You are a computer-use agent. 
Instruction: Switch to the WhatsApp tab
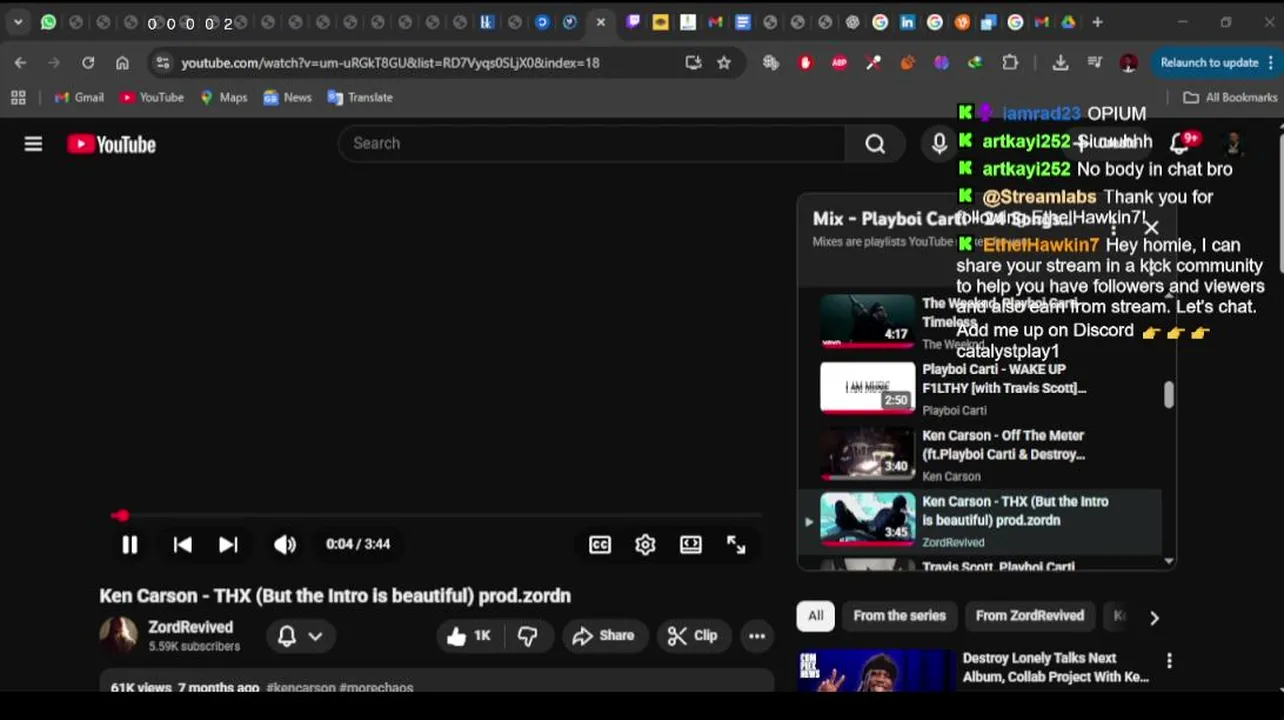click(x=48, y=22)
